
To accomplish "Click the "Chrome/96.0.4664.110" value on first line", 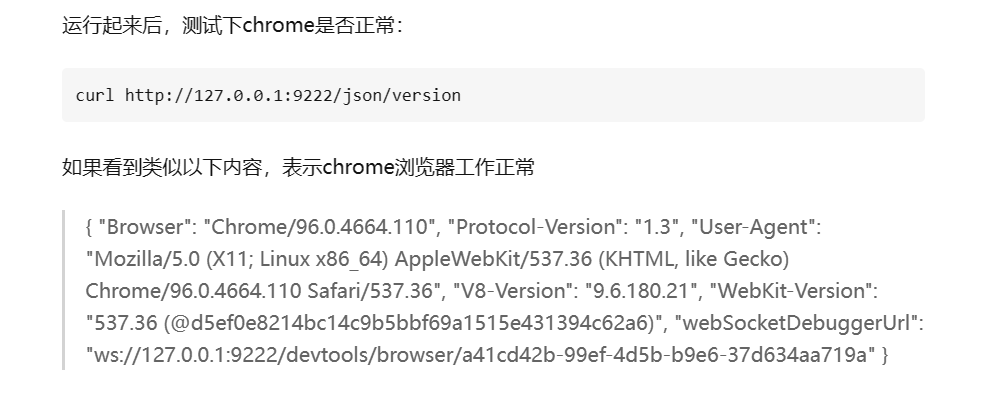I will click(x=320, y=227).
